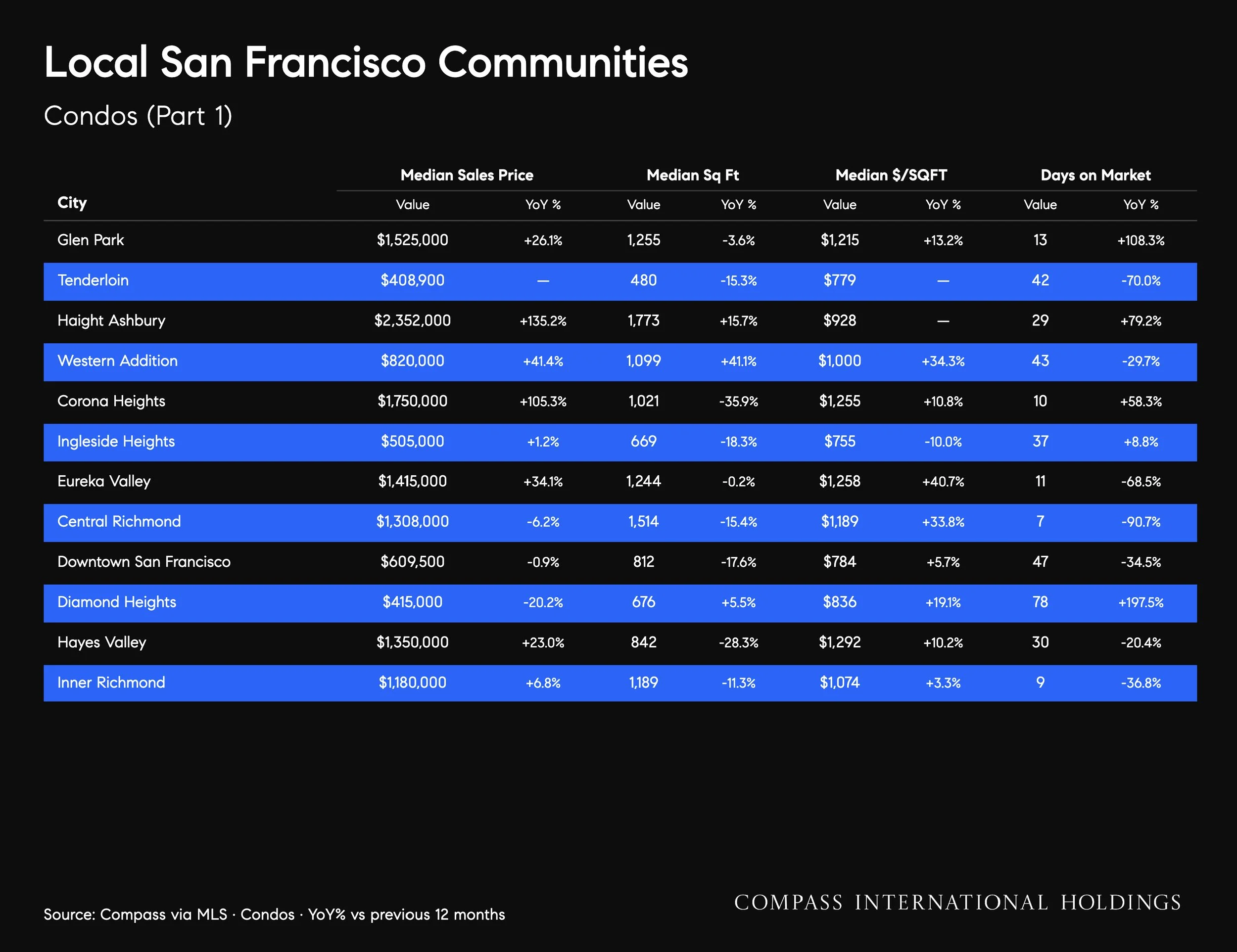Click the 'Hayes Valley' row label

pyautogui.click(x=102, y=642)
